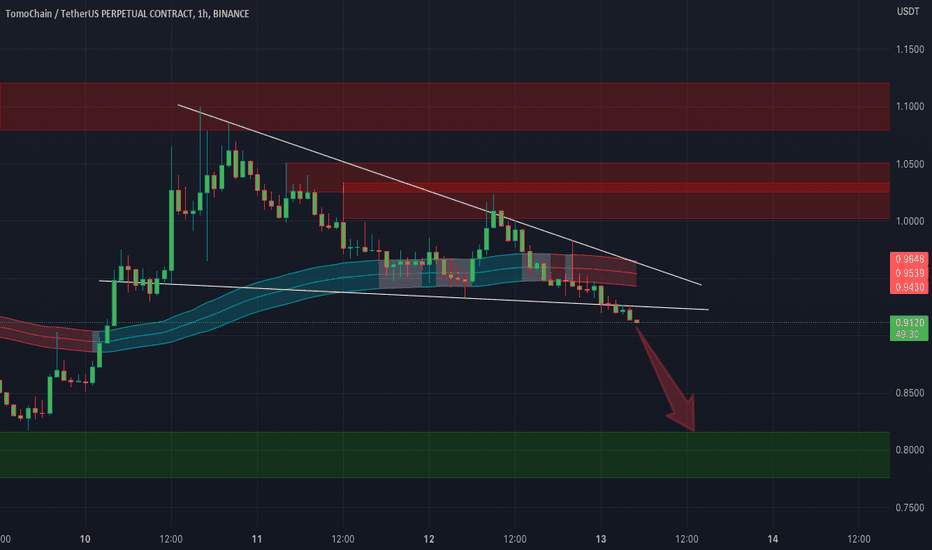Click the 1.0500 price axis label

[910, 164]
